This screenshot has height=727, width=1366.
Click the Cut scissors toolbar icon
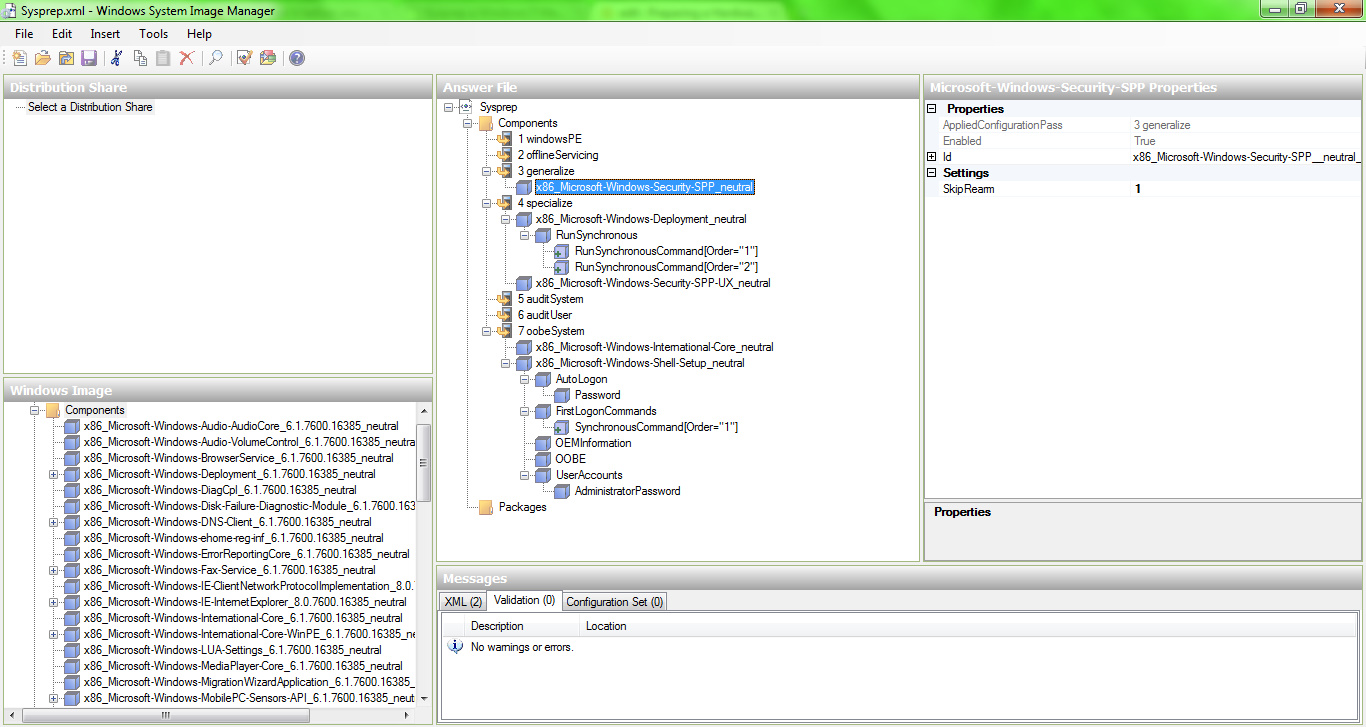click(x=117, y=58)
